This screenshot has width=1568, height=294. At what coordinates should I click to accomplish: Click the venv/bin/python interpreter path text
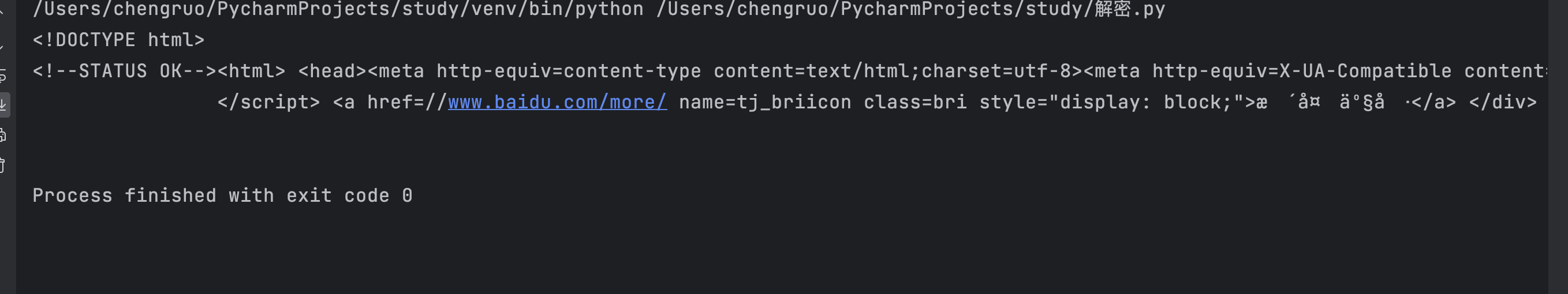click(x=338, y=9)
